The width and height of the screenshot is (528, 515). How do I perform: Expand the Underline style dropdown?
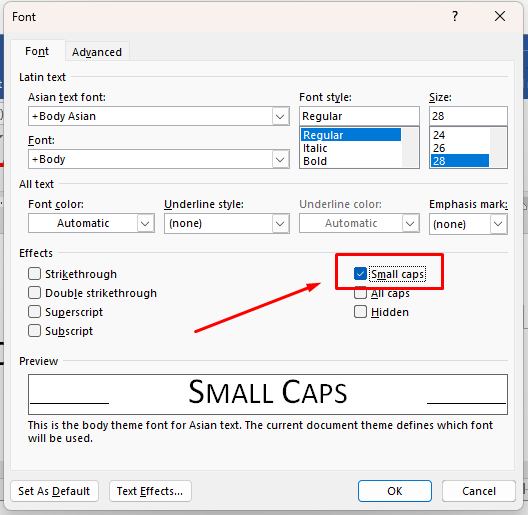(280, 223)
